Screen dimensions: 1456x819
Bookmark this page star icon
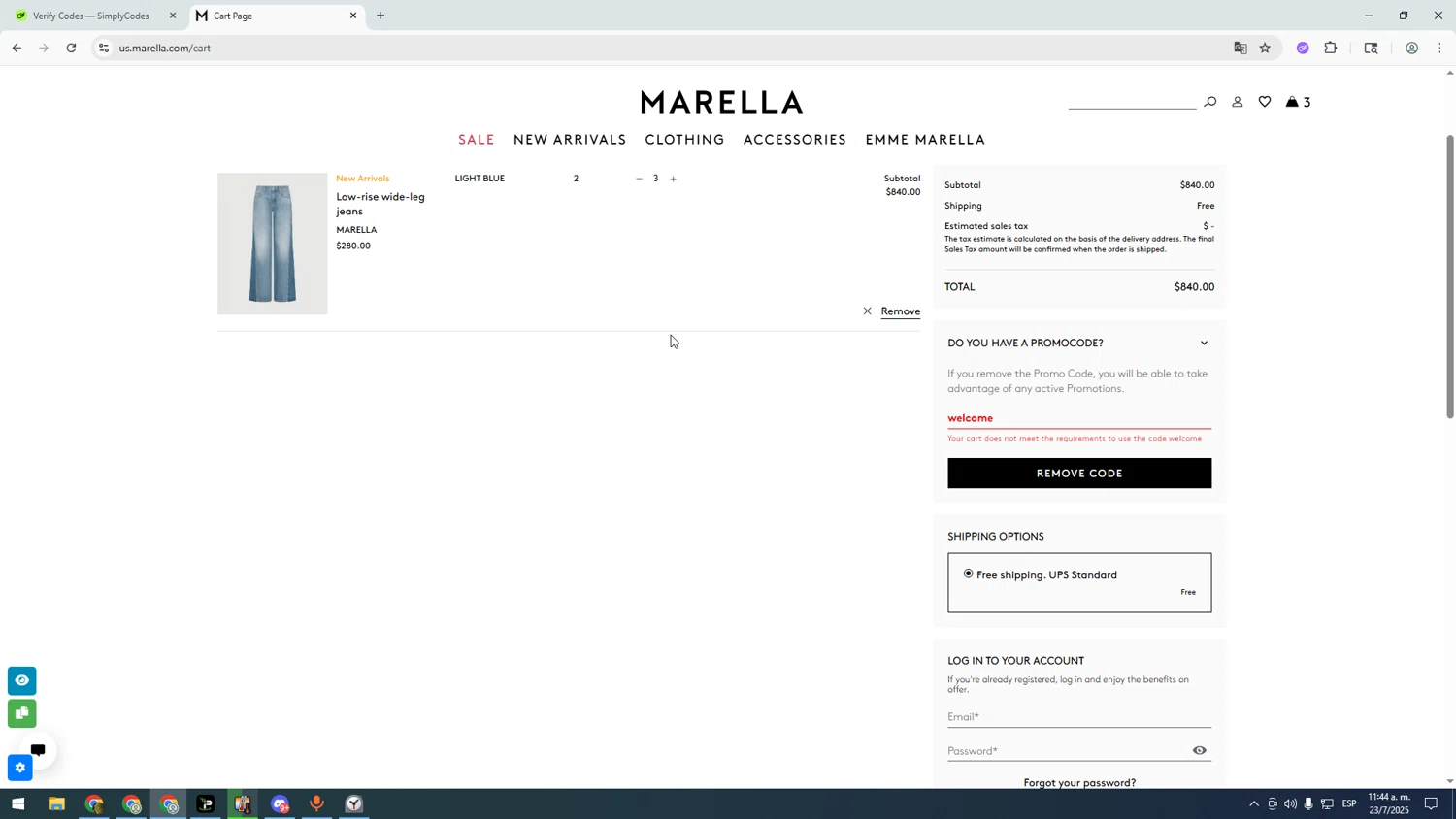(x=1265, y=48)
